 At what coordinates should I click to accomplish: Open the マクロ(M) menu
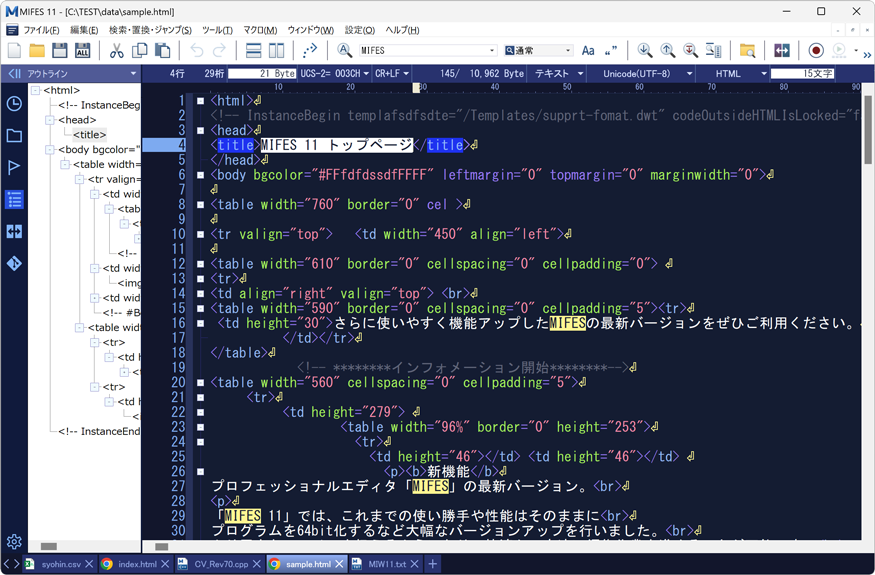[x=260, y=30]
